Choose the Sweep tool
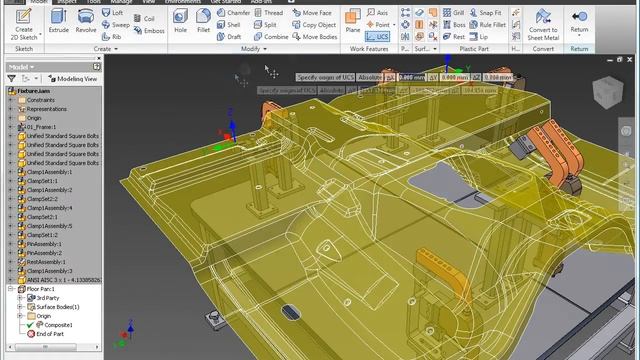 (x=116, y=25)
